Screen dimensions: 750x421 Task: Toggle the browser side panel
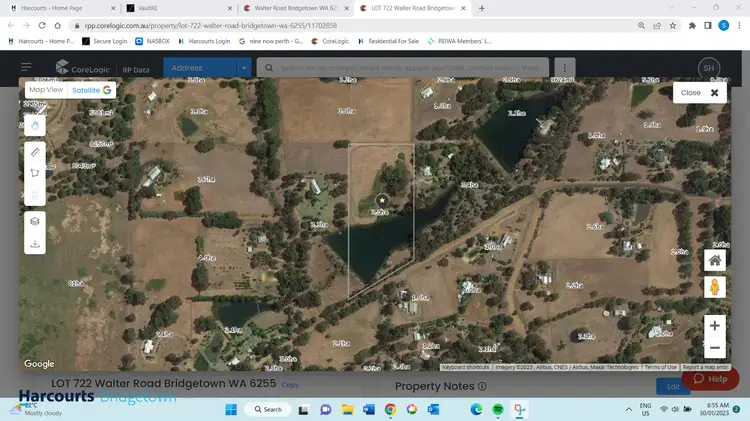708,25
